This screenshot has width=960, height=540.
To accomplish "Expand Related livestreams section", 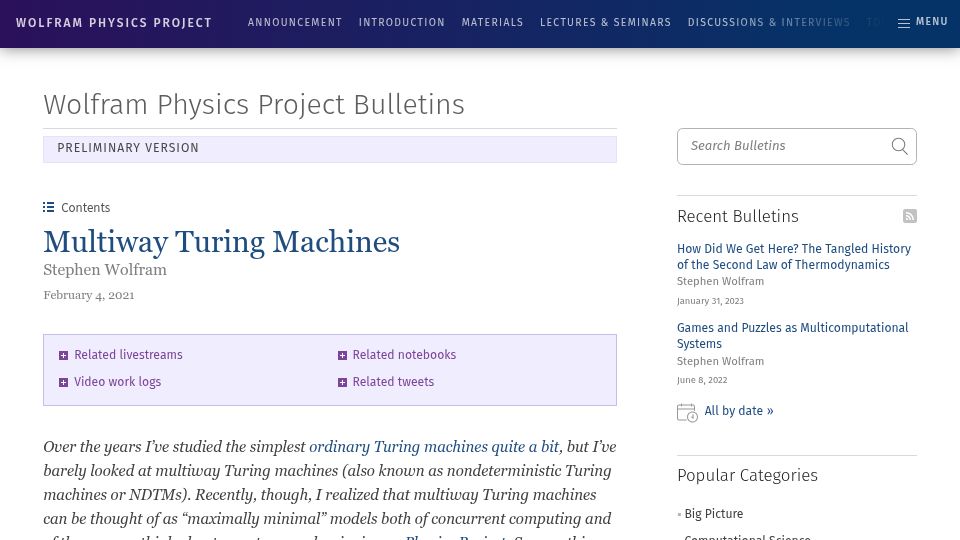I will (121, 354).
